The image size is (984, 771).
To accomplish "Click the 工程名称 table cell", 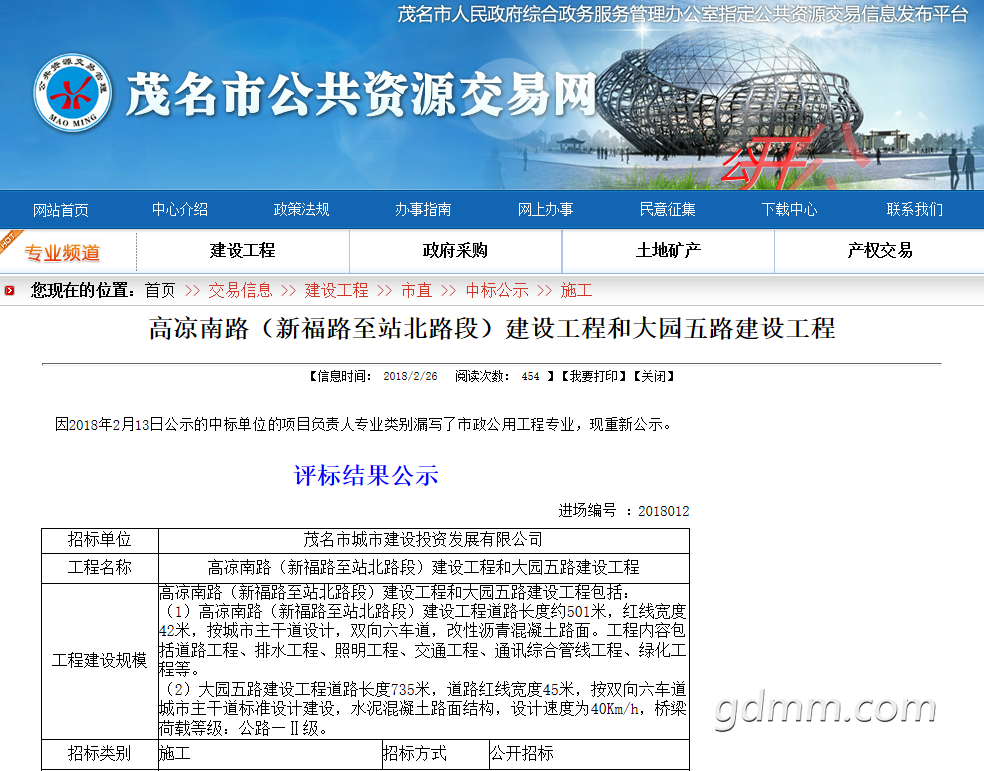I will tap(100, 568).
